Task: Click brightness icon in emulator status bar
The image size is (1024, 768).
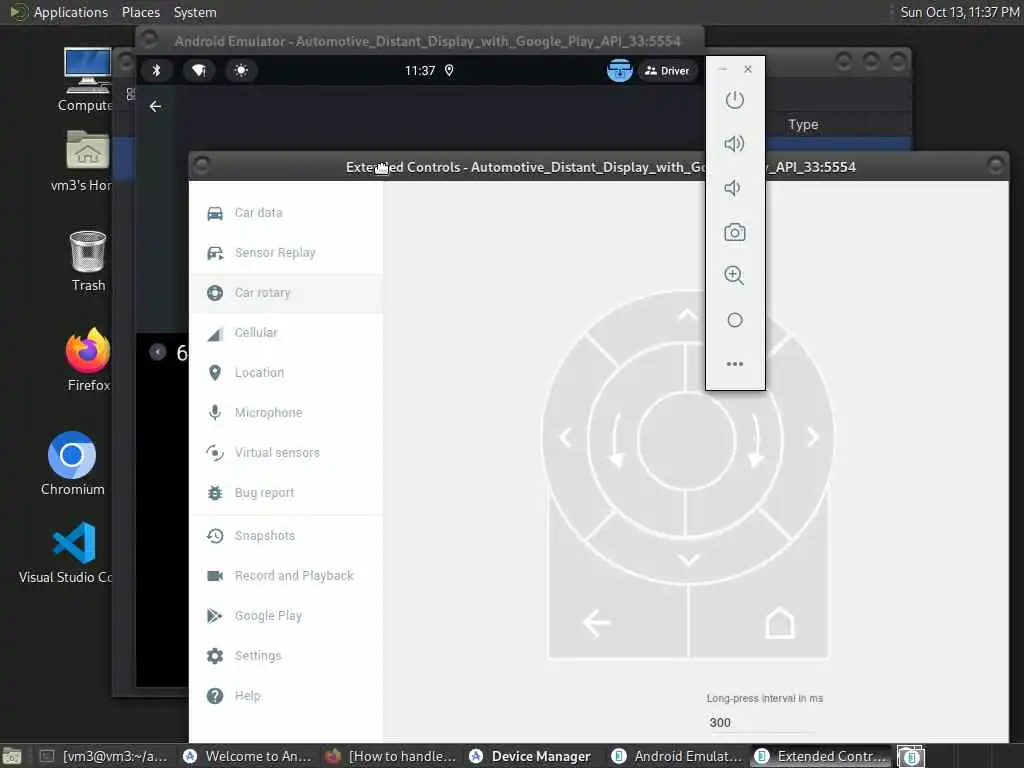Action: (241, 71)
